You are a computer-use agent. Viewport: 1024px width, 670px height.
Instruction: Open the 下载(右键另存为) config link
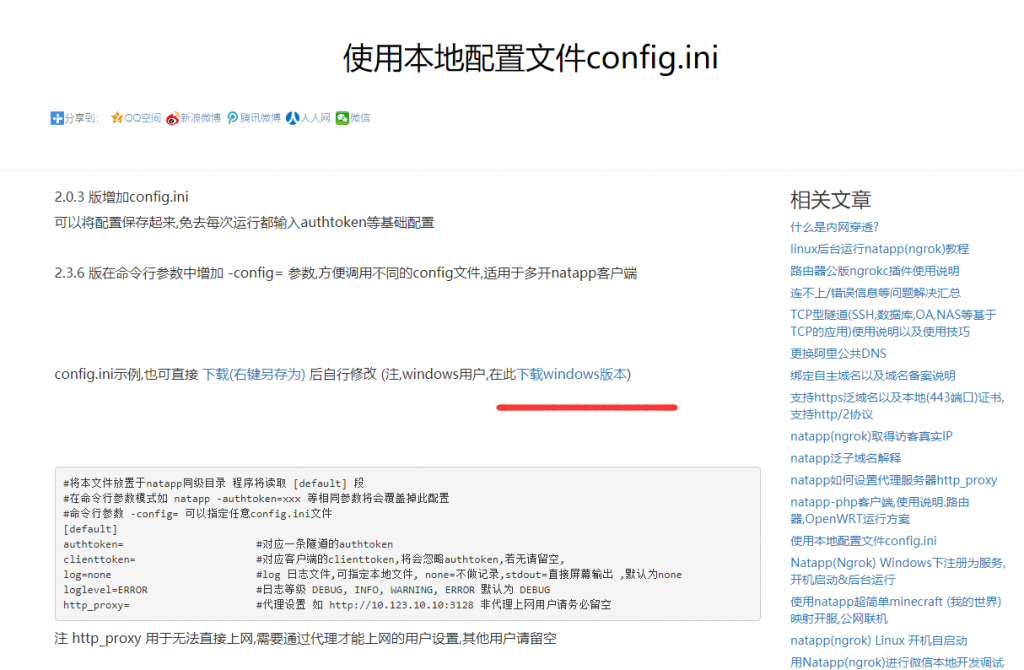(x=254, y=374)
